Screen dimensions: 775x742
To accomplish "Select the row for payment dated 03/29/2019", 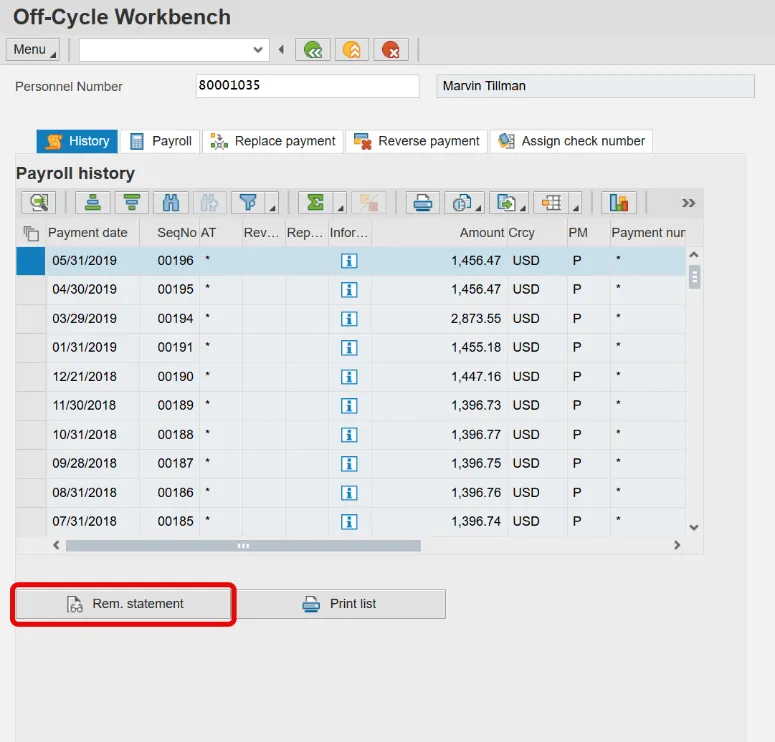I will click(30, 319).
